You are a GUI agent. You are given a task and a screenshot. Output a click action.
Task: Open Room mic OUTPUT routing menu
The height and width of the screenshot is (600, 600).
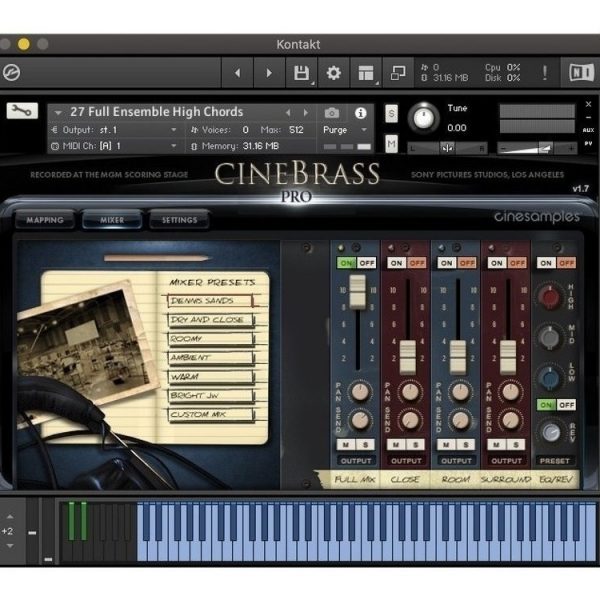(x=456, y=461)
